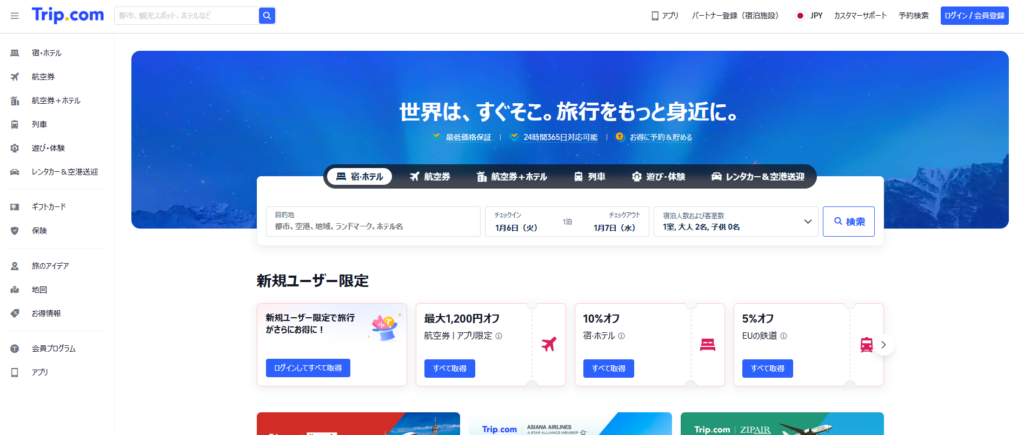
Task: Click the 宿・ホテル bed icon in sidebar
Action: [15, 53]
